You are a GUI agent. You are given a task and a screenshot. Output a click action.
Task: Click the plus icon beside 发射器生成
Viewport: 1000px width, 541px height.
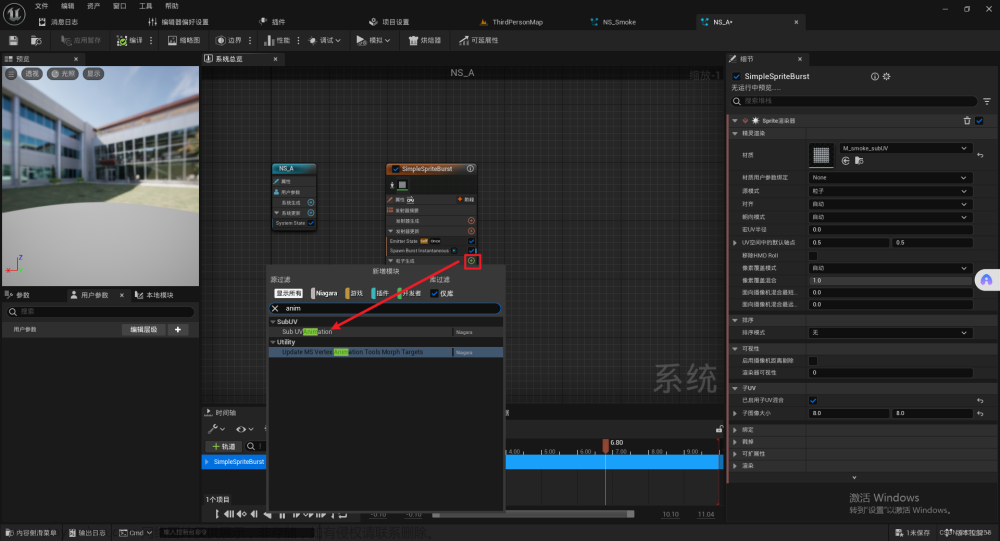pos(471,221)
